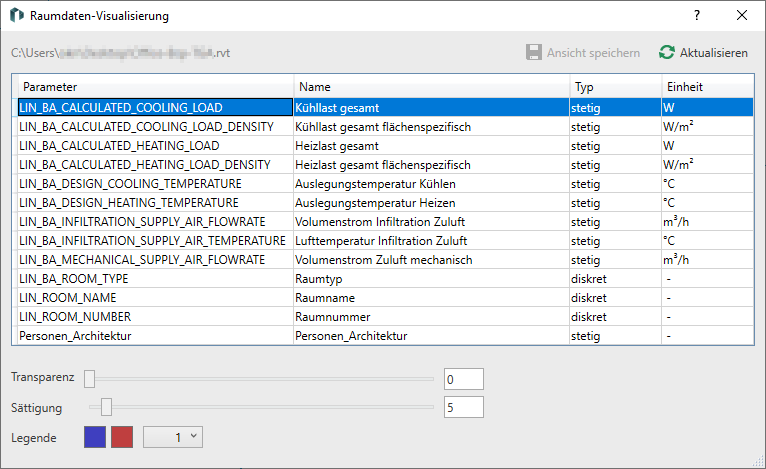The width and height of the screenshot is (766, 469).
Task: Click the name cell Raumtyp
Action: pos(431,279)
